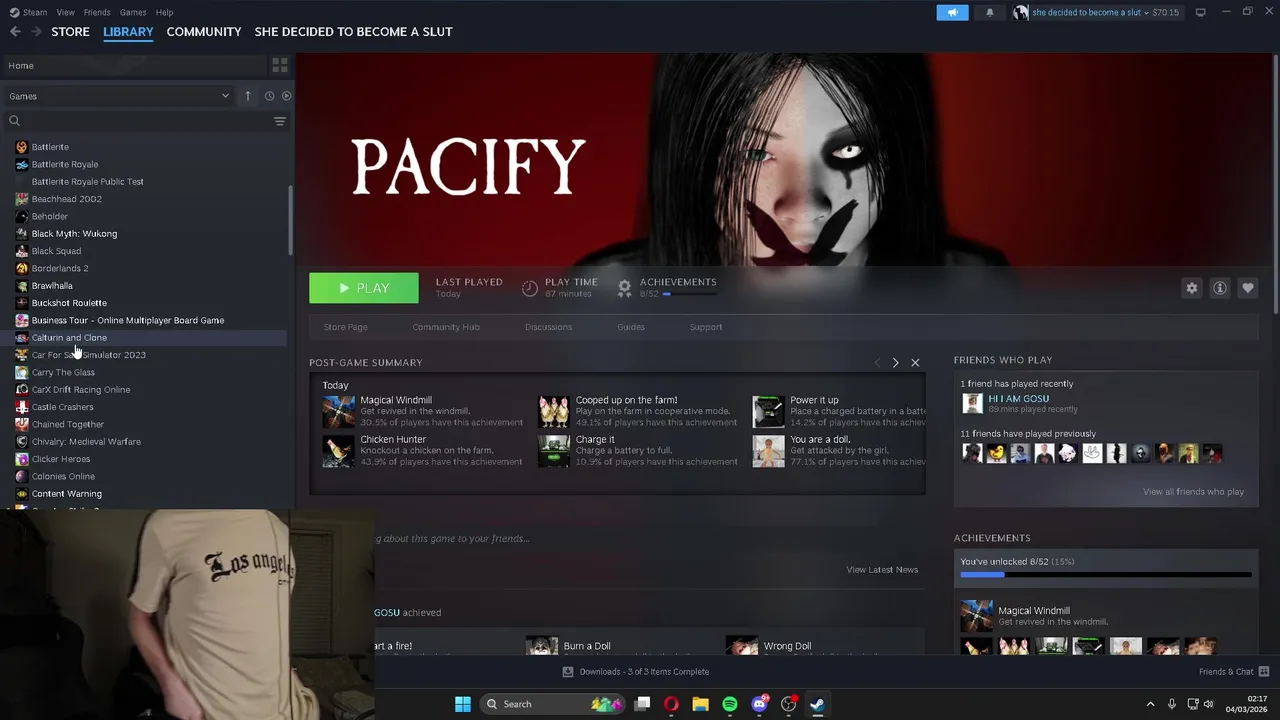This screenshot has width=1280, height=720.
Task: Select Castle Crashers in the library list
Action: 62,407
